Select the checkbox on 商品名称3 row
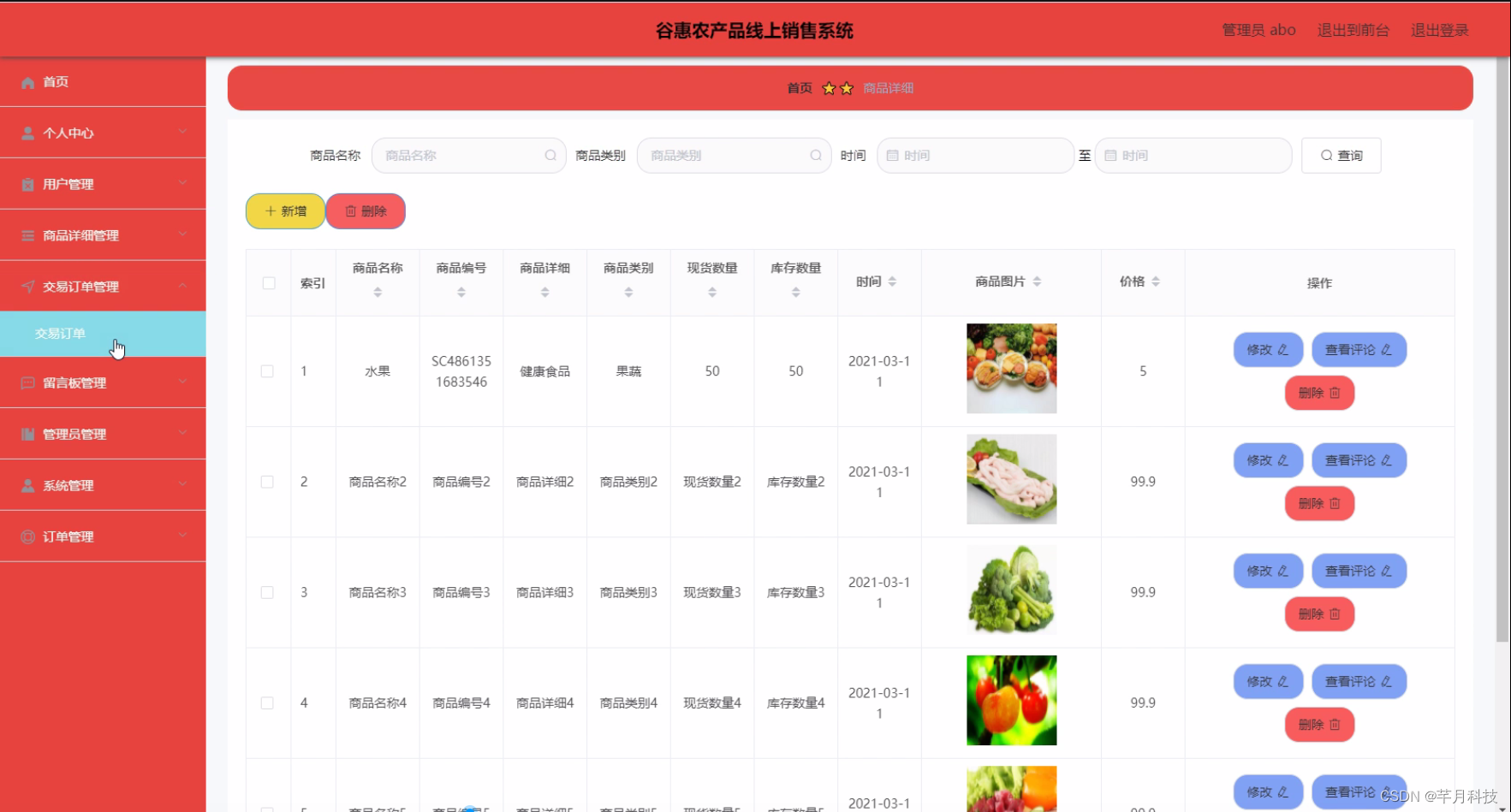1511x812 pixels. [x=266, y=591]
